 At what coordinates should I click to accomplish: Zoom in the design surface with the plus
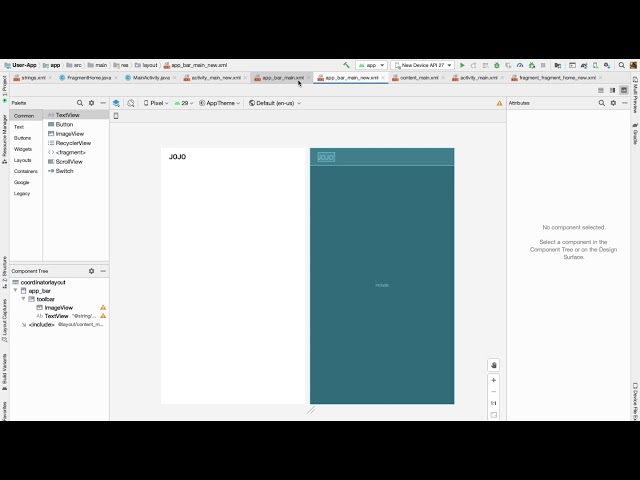[x=493, y=380]
